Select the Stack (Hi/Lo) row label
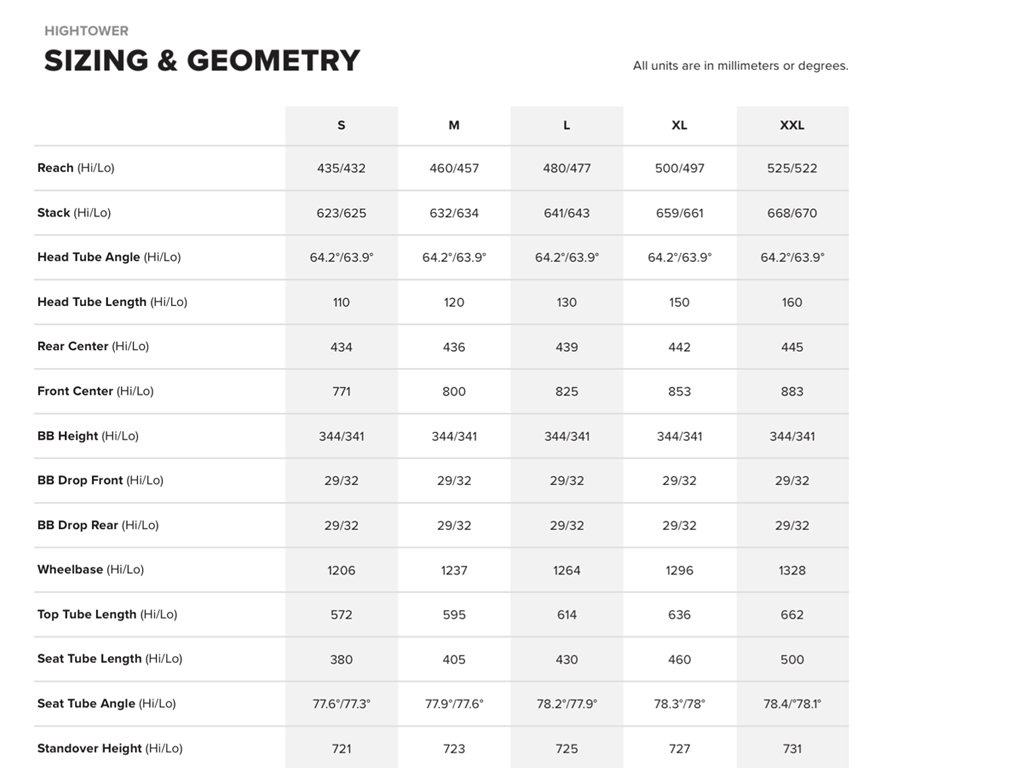The height and width of the screenshot is (768, 1024). click(x=74, y=213)
